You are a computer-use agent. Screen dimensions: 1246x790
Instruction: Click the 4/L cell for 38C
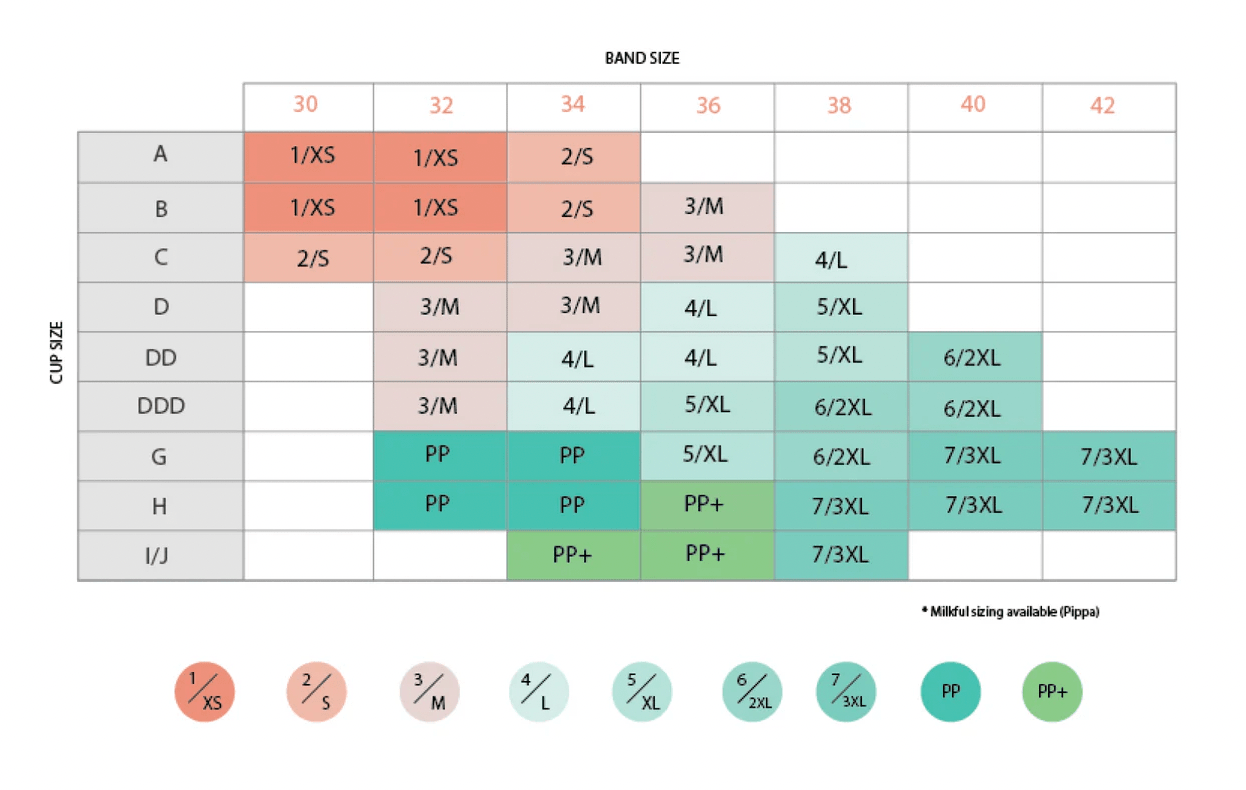click(839, 259)
